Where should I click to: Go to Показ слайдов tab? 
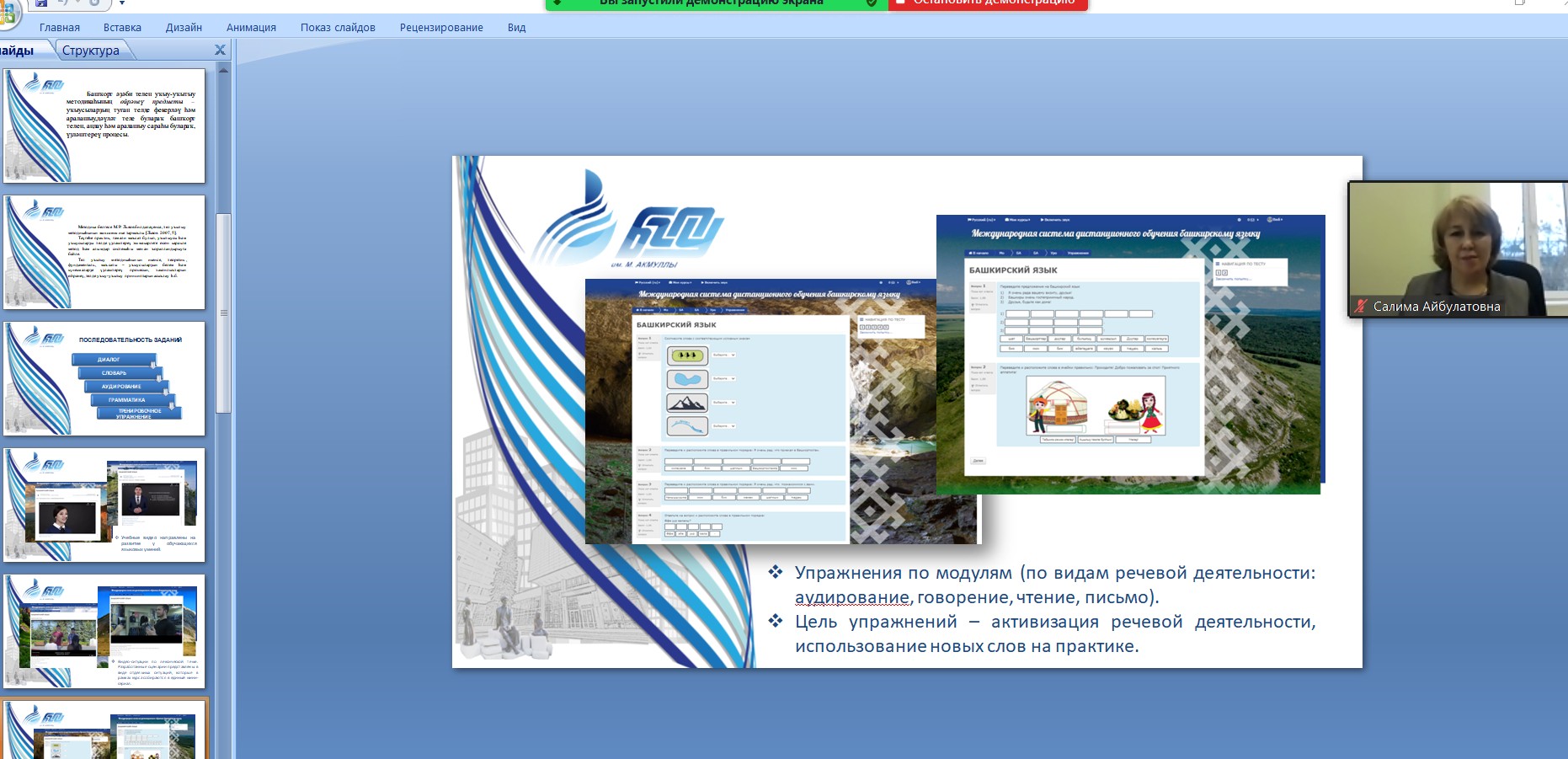(x=338, y=28)
